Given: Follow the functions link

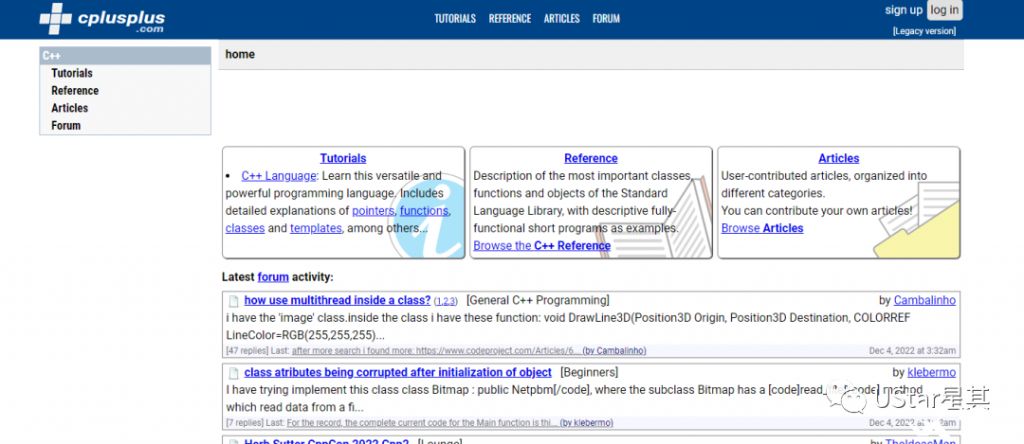Looking at the screenshot, I should click(424, 211).
